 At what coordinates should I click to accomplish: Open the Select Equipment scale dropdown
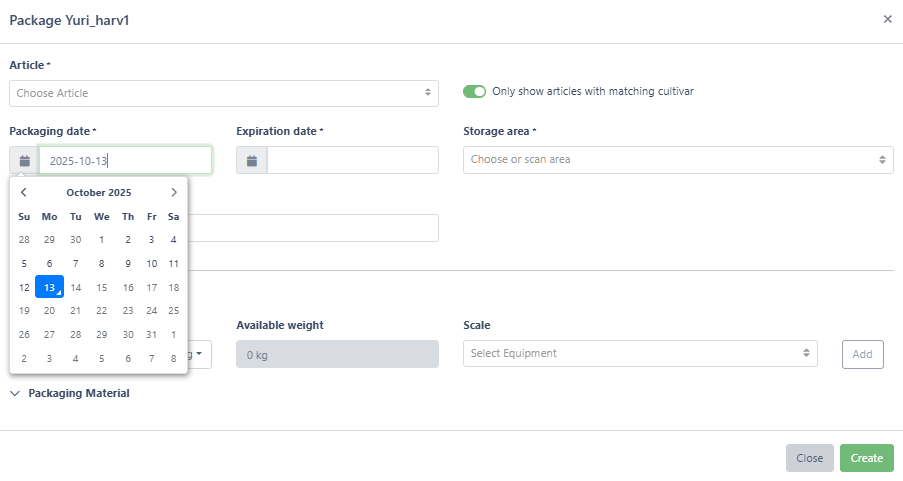click(x=640, y=353)
